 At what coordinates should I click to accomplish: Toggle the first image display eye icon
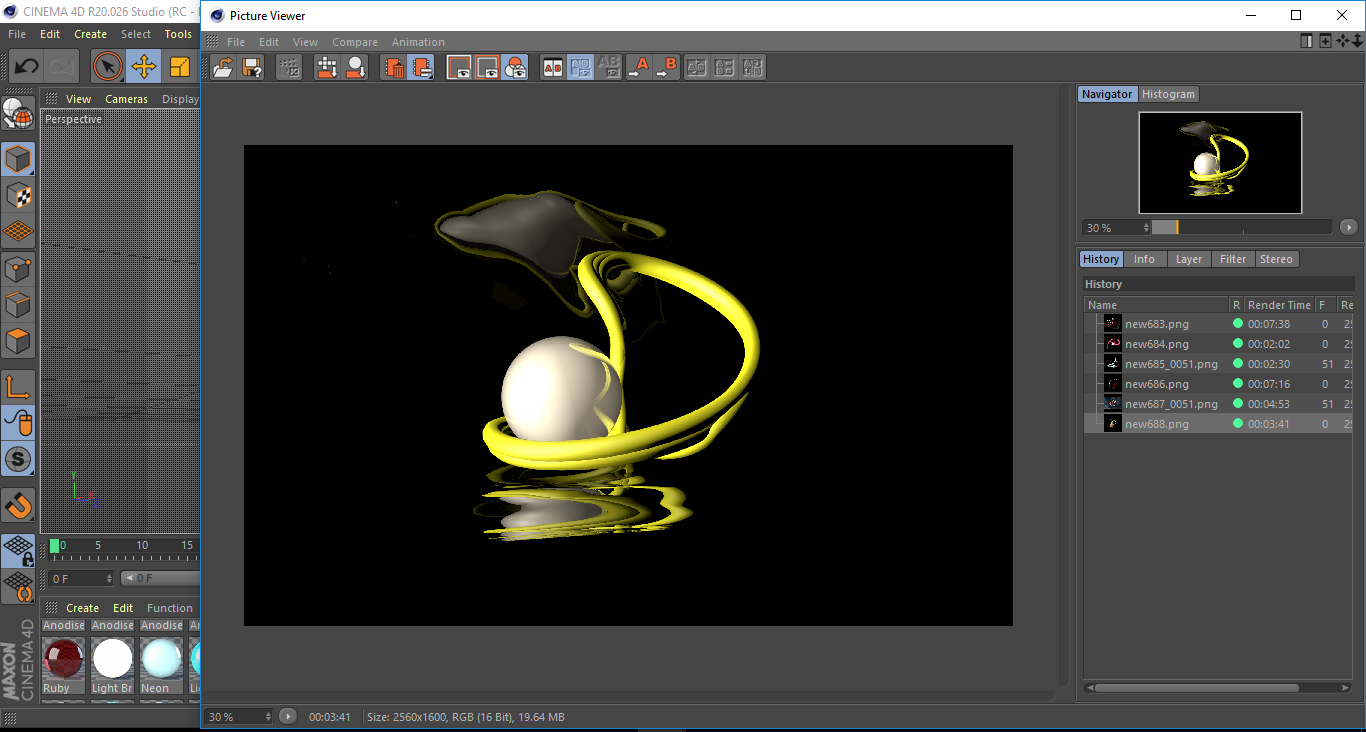(459, 67)
